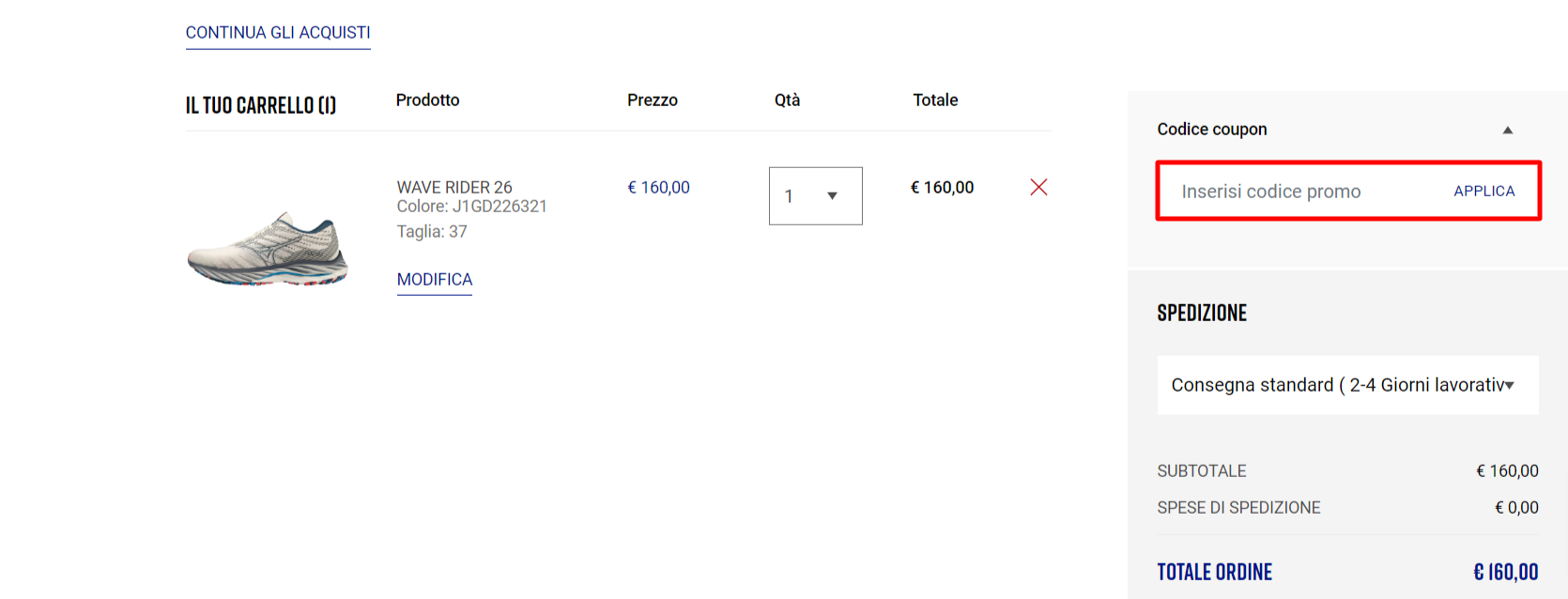Click the APPLICA coupon button
The width and height of the screenshot is (1568, 599).
[1484, 191]
